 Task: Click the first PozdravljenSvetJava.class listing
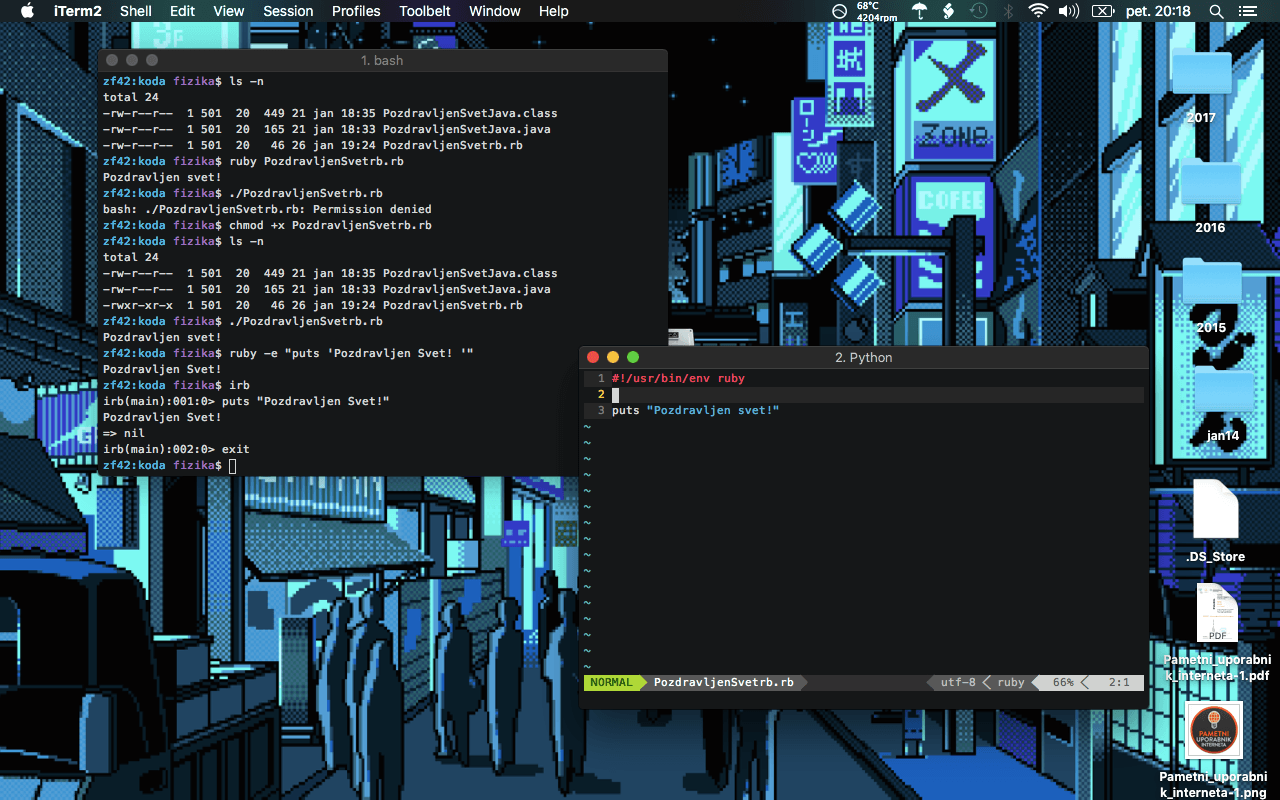point(470,114)
